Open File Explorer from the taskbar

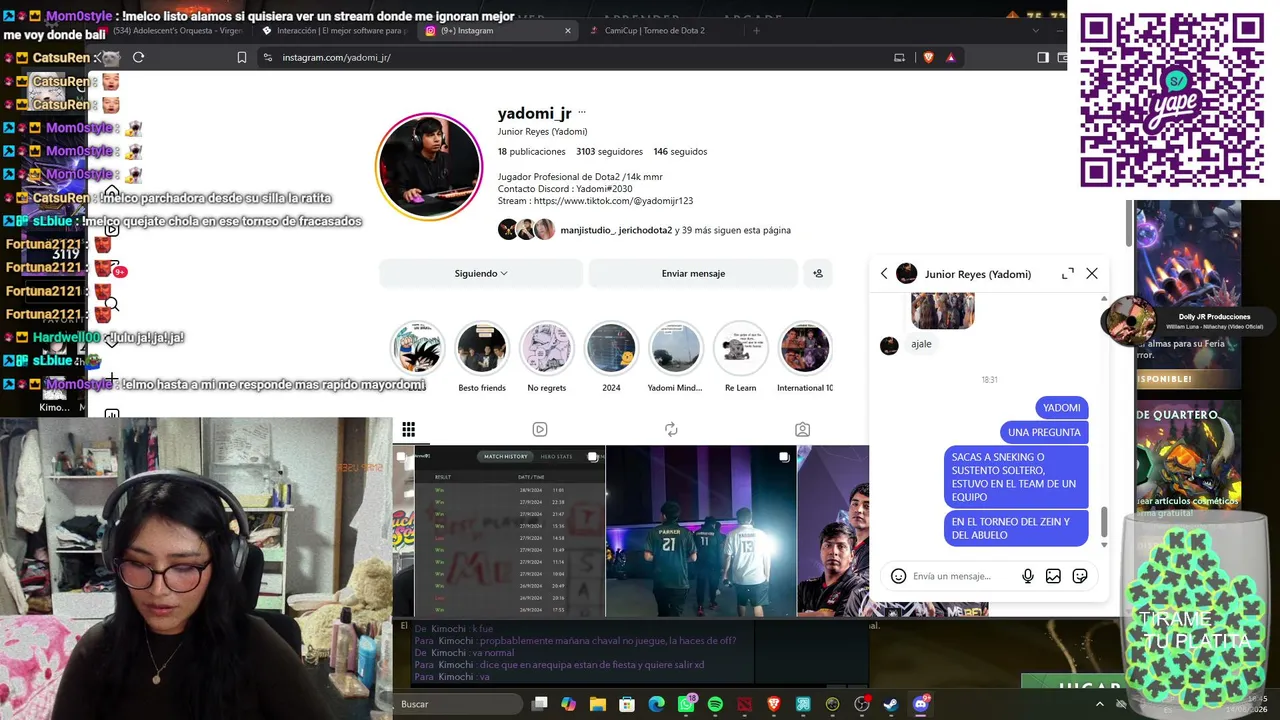(598, 704)
